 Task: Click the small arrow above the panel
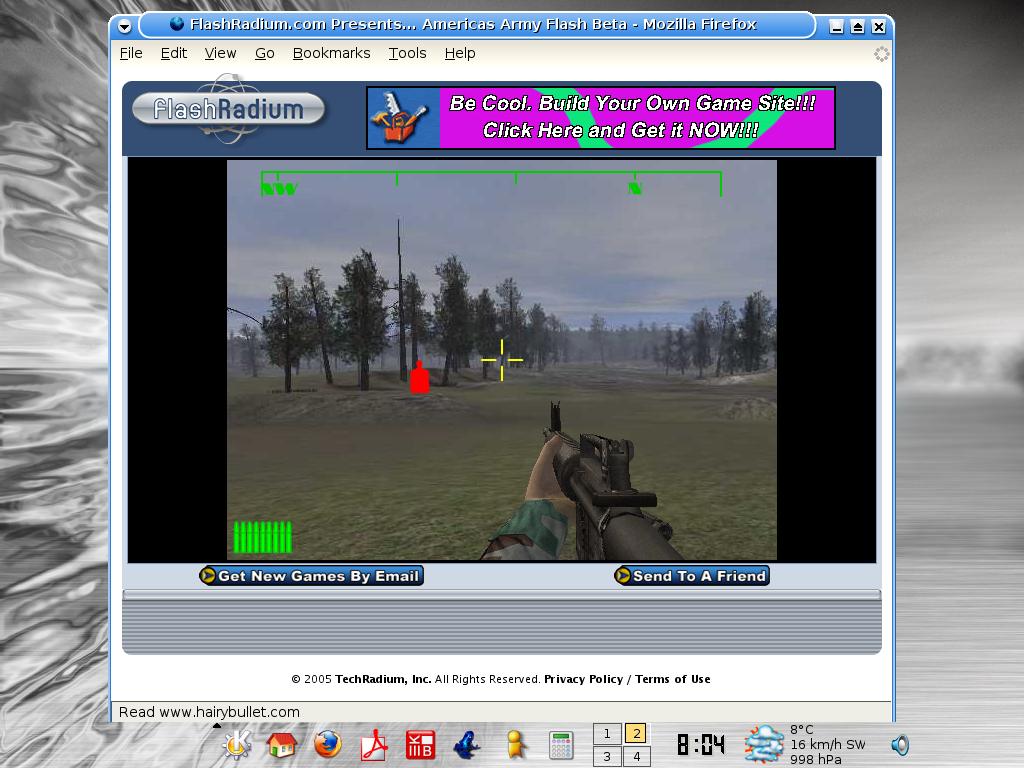217,725
